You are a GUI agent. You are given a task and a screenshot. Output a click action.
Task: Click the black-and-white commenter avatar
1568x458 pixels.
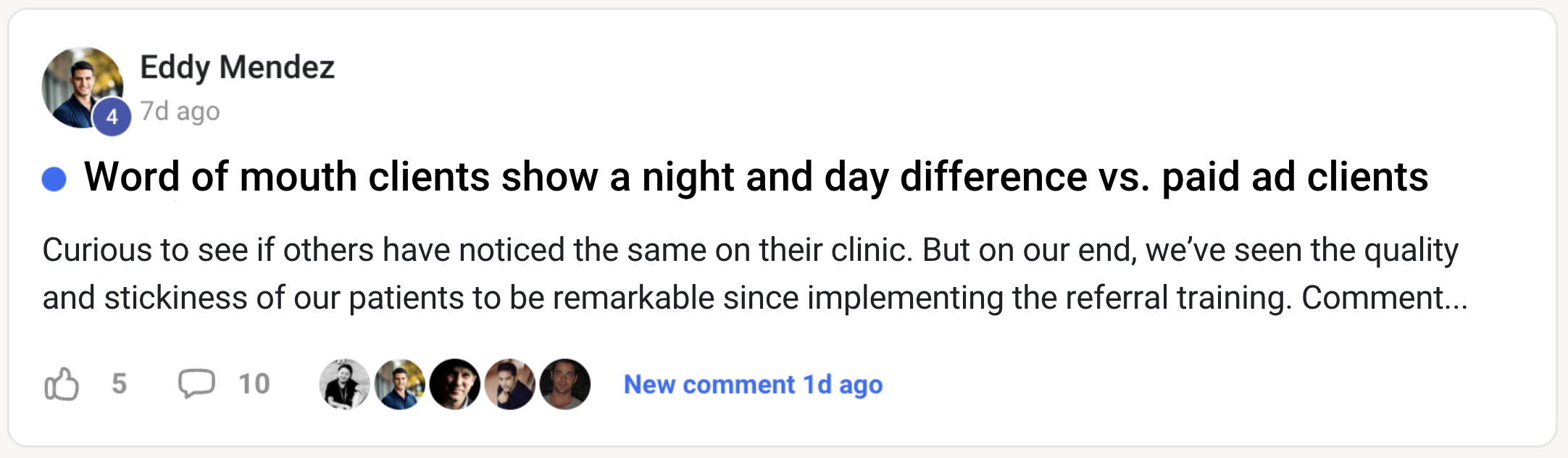pos(344,384)
